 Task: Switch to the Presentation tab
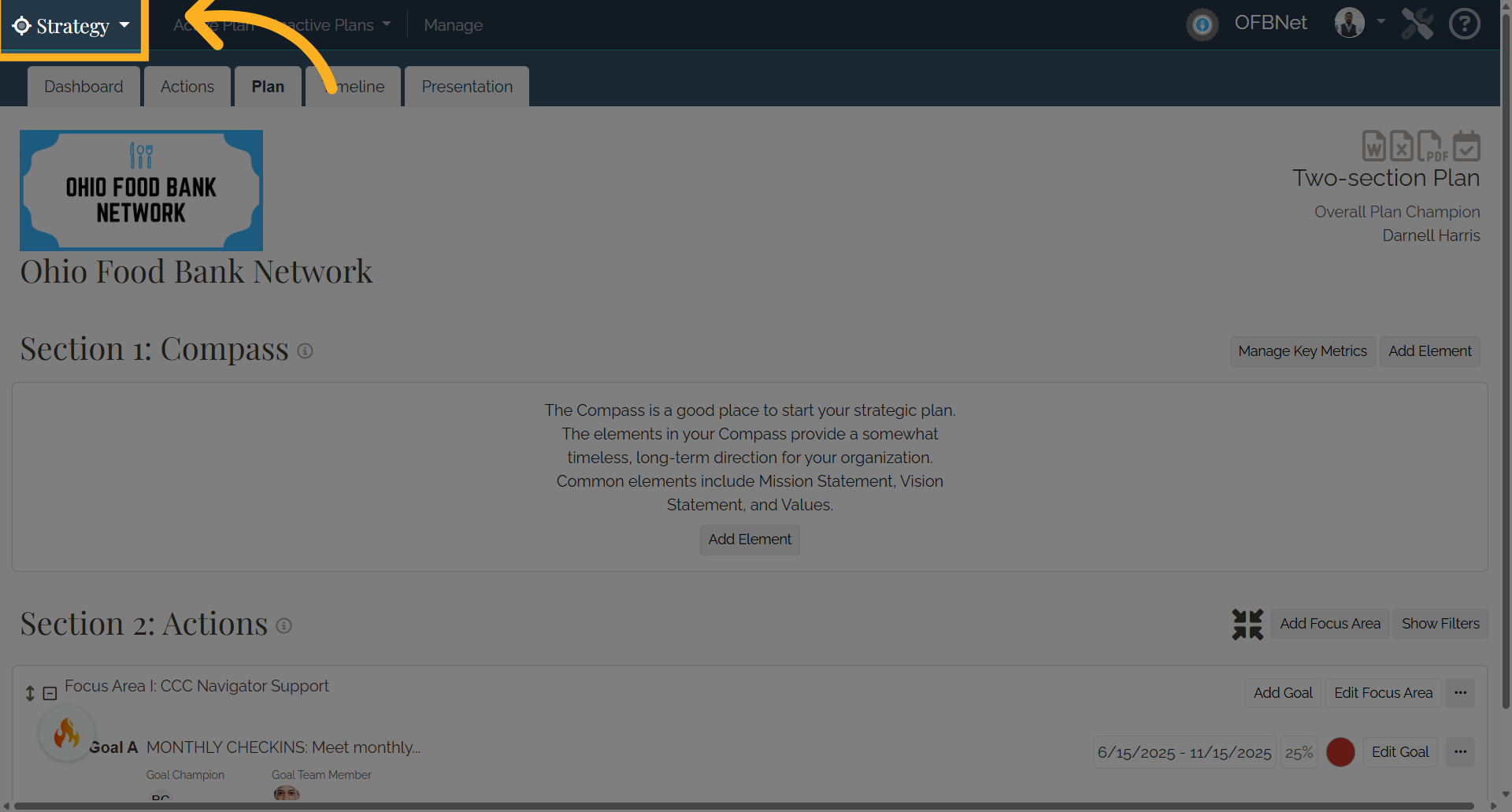[x=467, y=87]
